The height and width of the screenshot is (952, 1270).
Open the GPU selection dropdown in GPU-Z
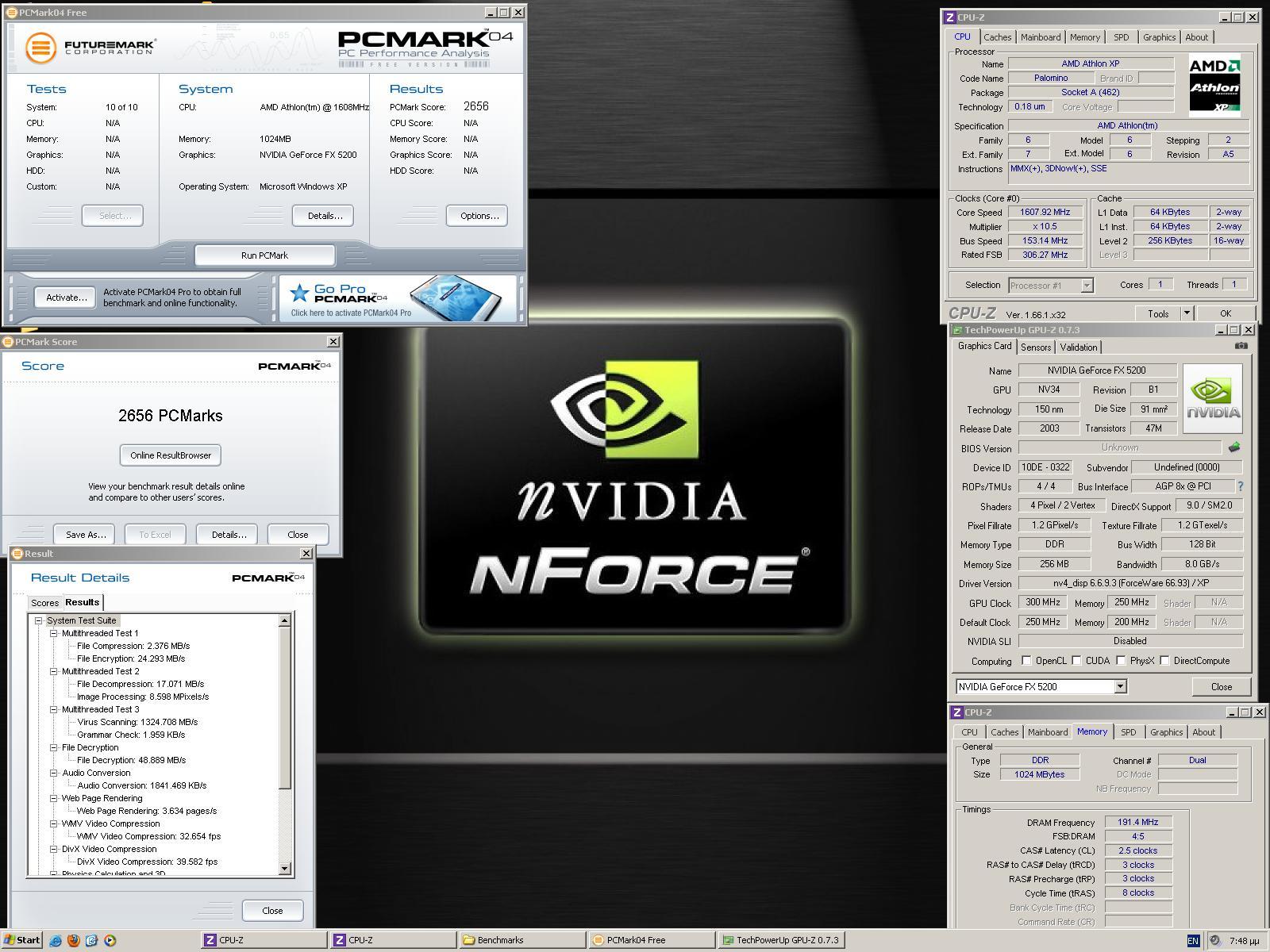pos(1120,687)
